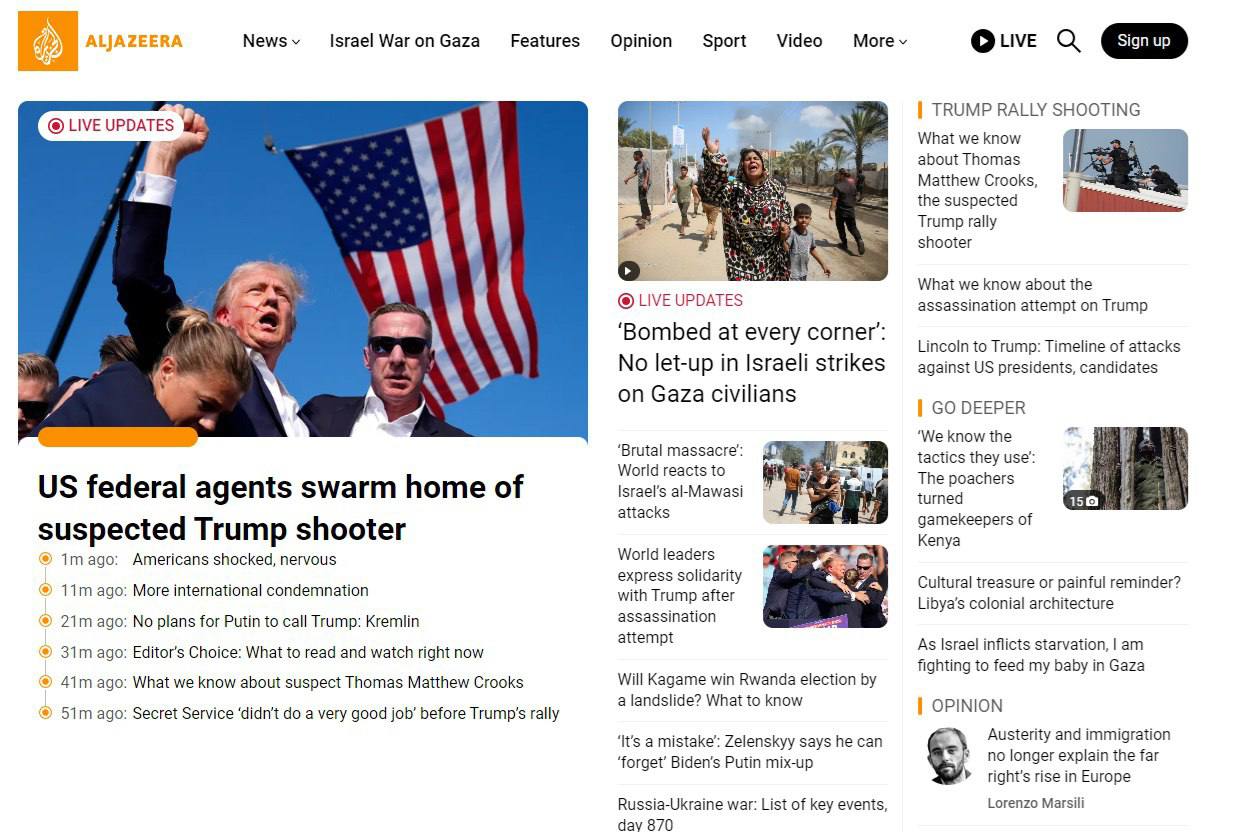Viewport: 1239px width, 832px height.
Task: Click the 51m ago timeline marker
Action: [x=45, y=714]
